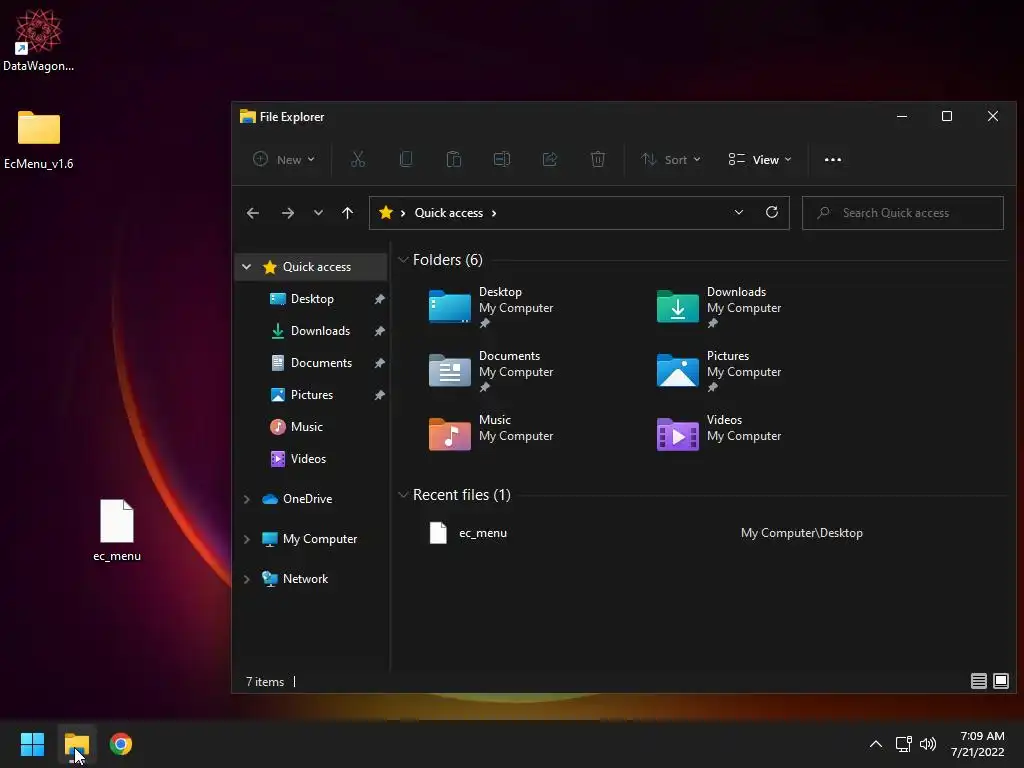Go up one level arrow
The height and width of the screenshot is (768, 1024).
click(x=347, y=213)
